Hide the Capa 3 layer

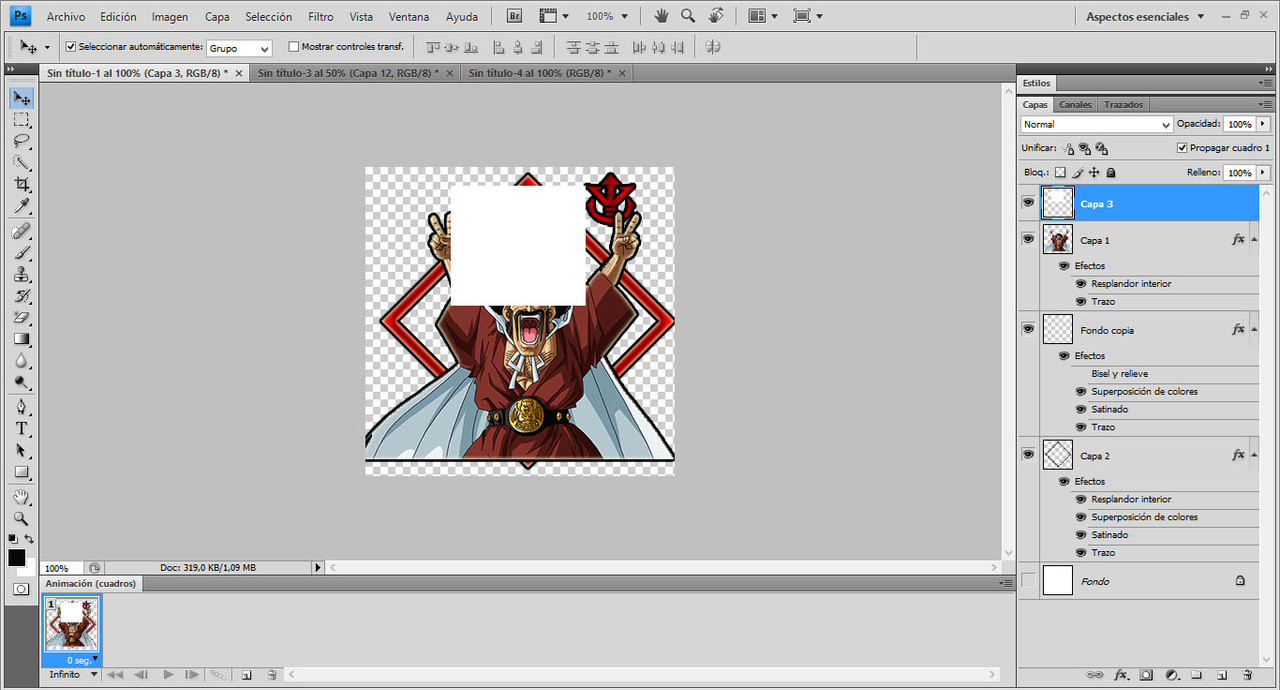point(1028,203)
